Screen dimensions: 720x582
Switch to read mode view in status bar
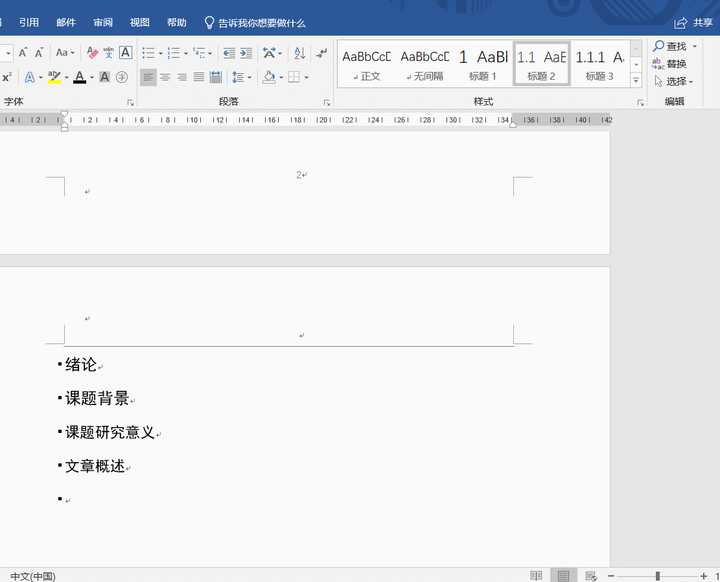(536, 575)
